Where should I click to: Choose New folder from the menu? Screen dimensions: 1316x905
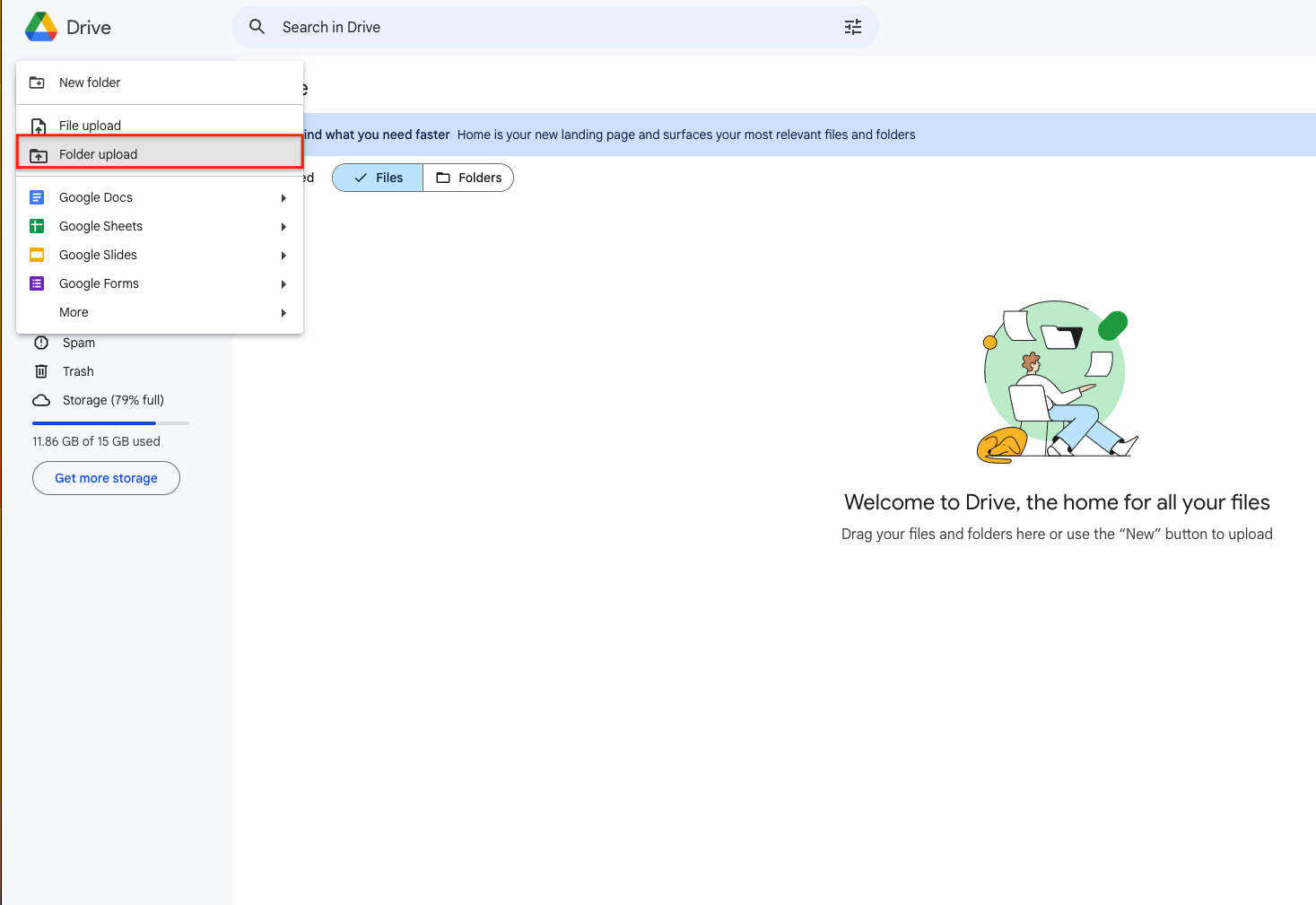(x=160, y=83)
